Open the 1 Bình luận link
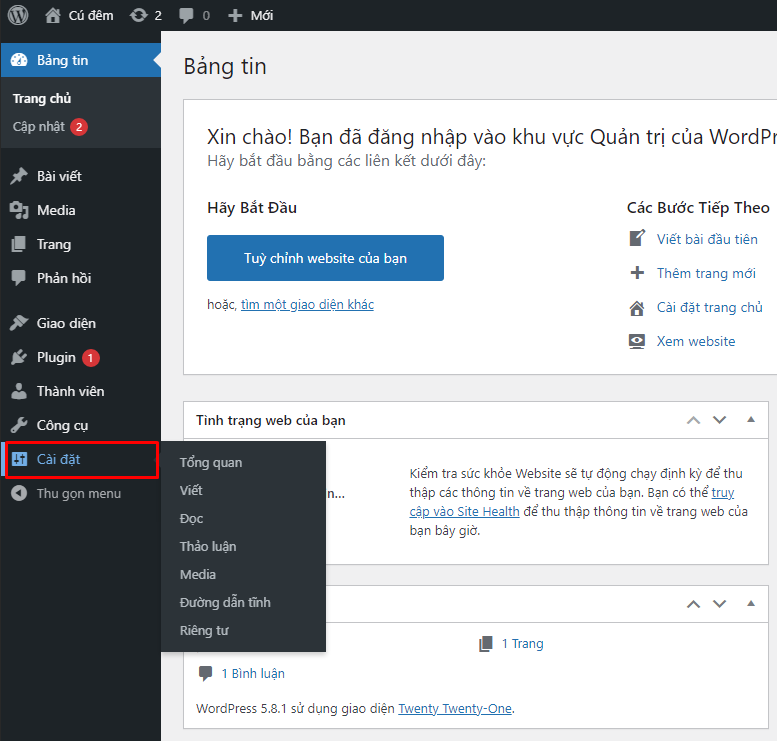 coord(253,674)
